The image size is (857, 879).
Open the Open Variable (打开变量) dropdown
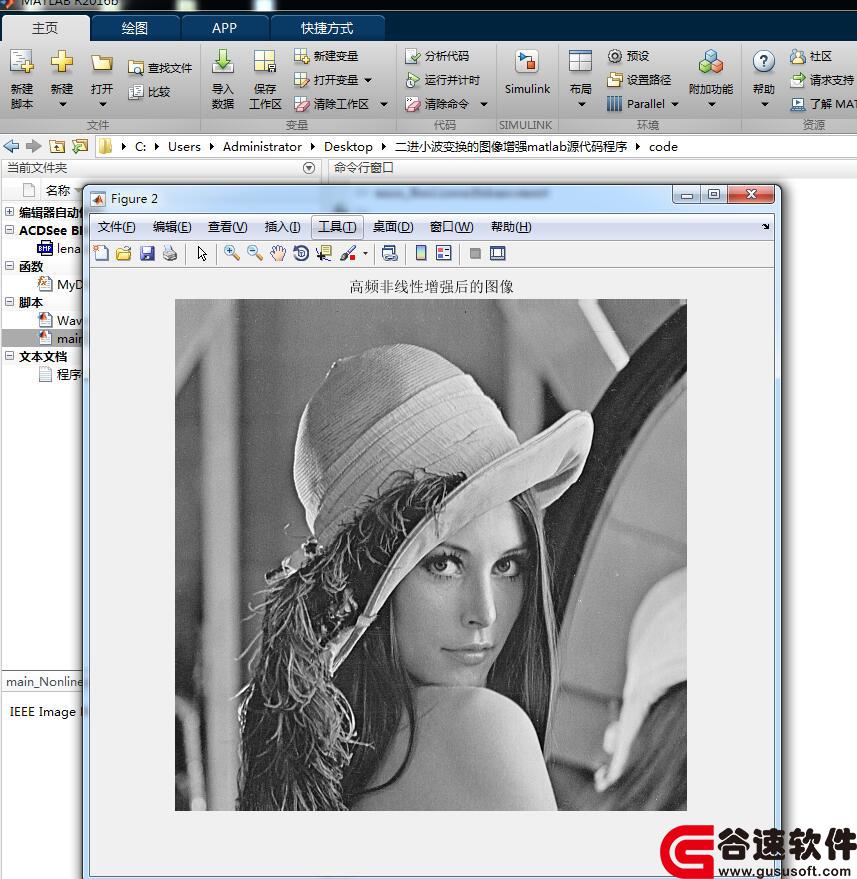[368, 80]
